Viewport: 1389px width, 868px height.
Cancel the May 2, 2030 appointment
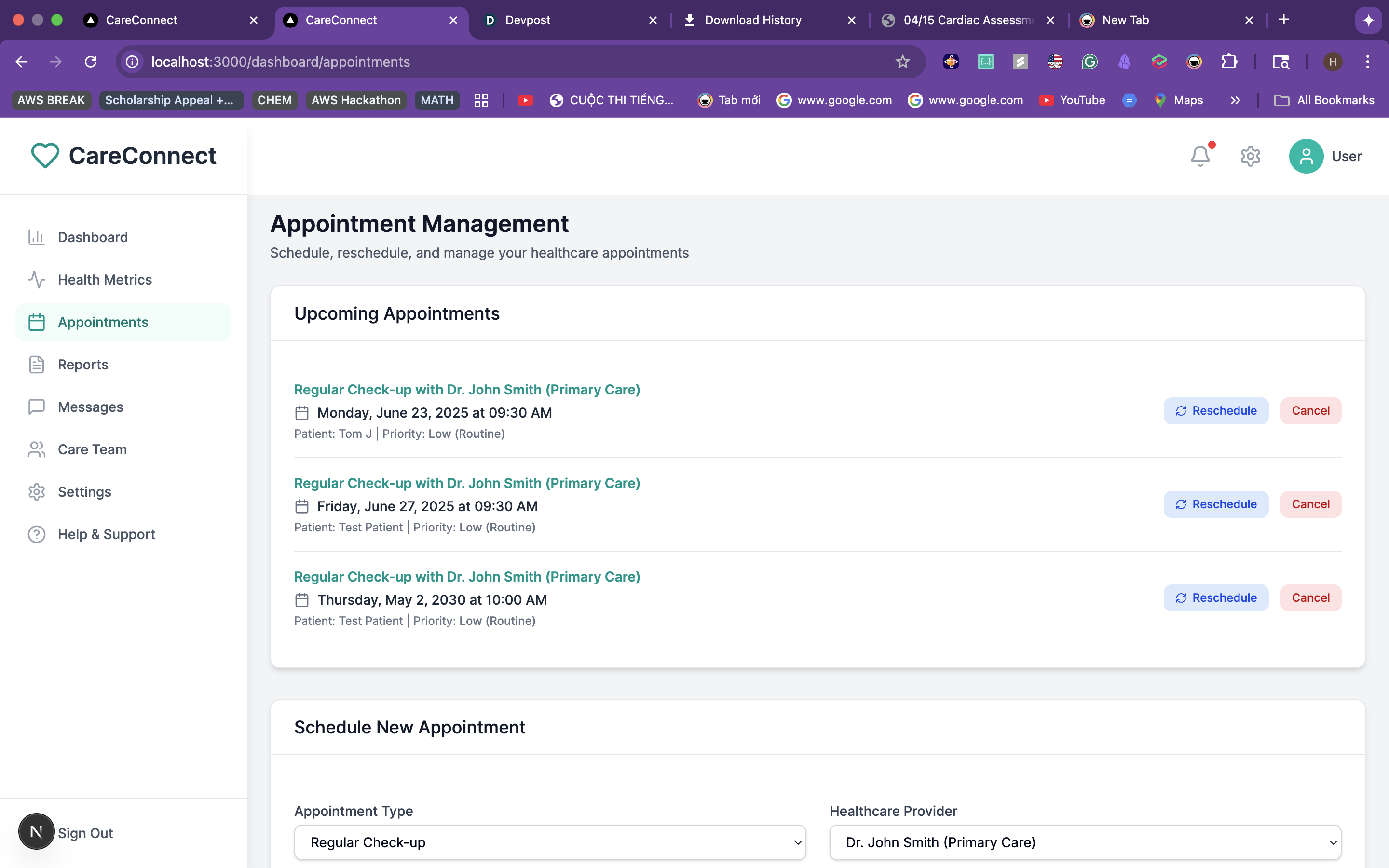pos(1310,597)
